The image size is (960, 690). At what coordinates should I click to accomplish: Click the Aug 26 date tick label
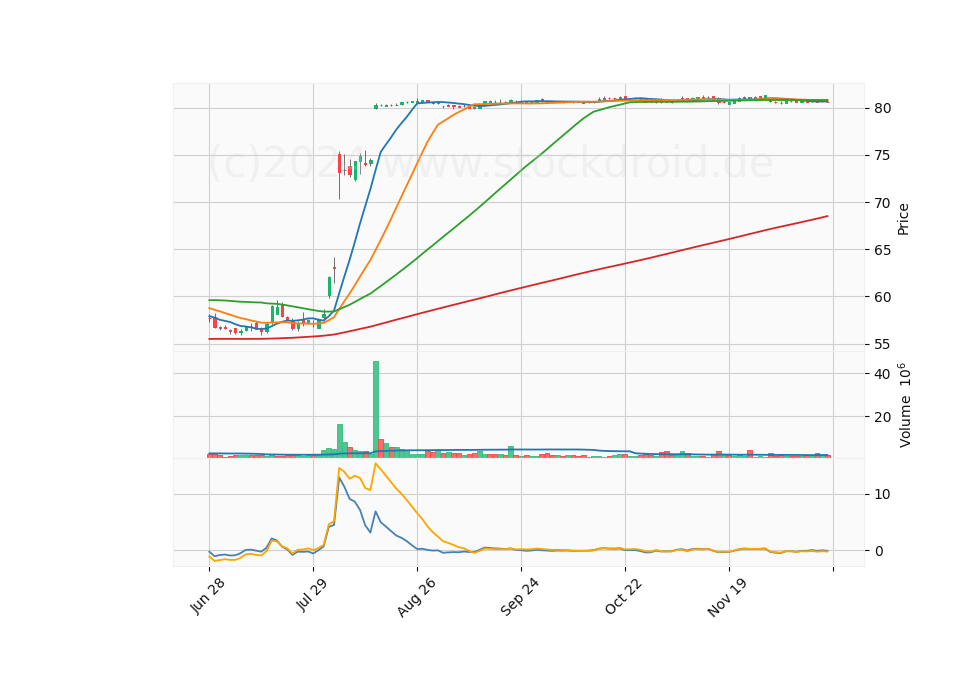(x=416, y=597)
